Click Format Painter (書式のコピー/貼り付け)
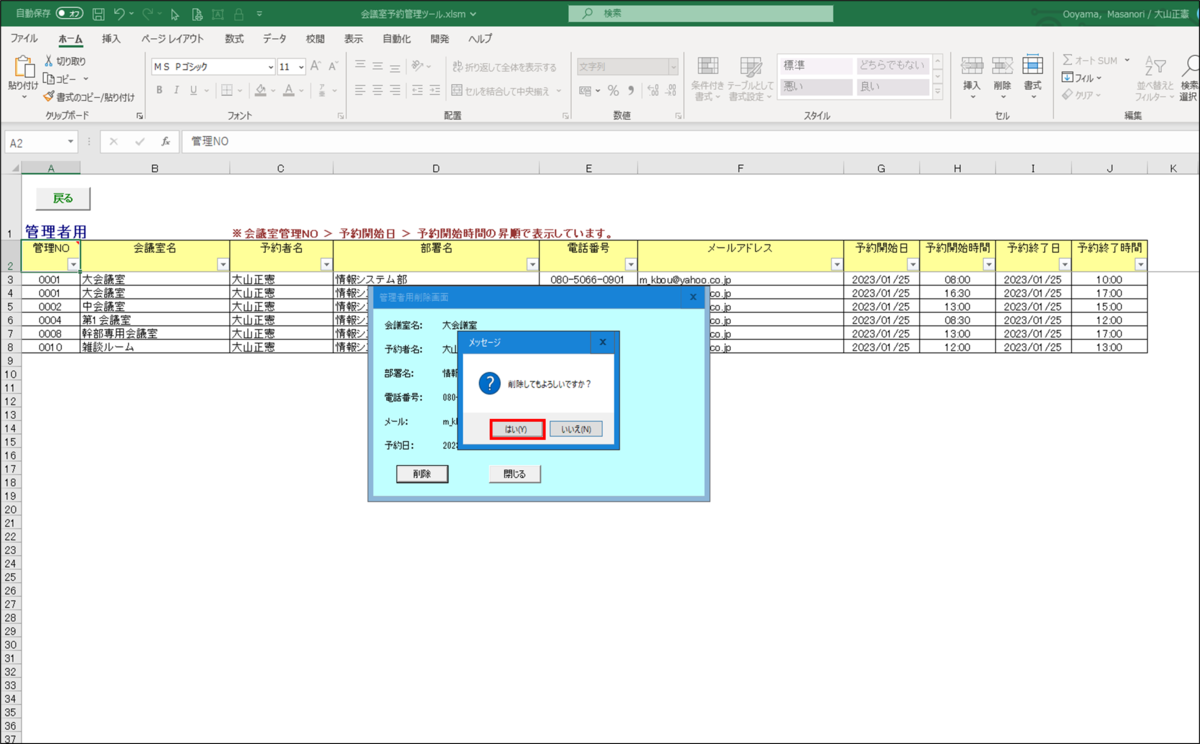The width and height of the screenshot is (1200, 744). click(89, 97)
